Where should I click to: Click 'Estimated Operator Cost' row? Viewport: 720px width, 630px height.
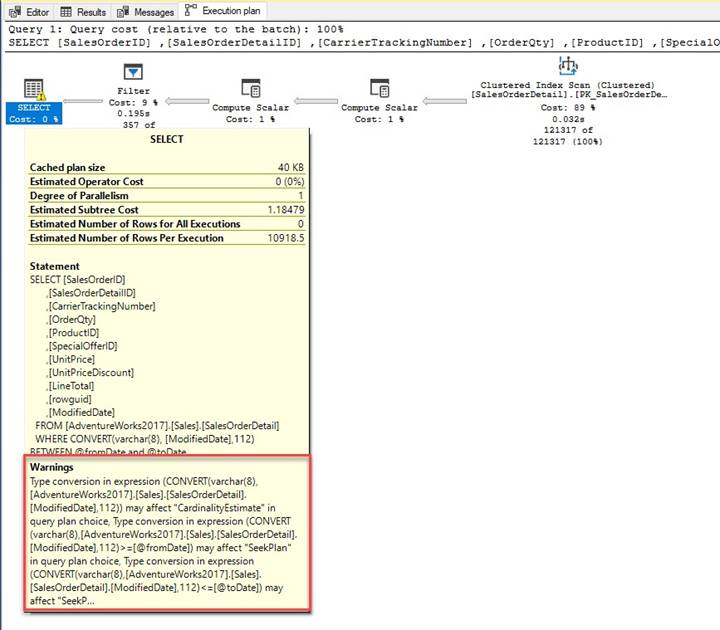(167, 182)
